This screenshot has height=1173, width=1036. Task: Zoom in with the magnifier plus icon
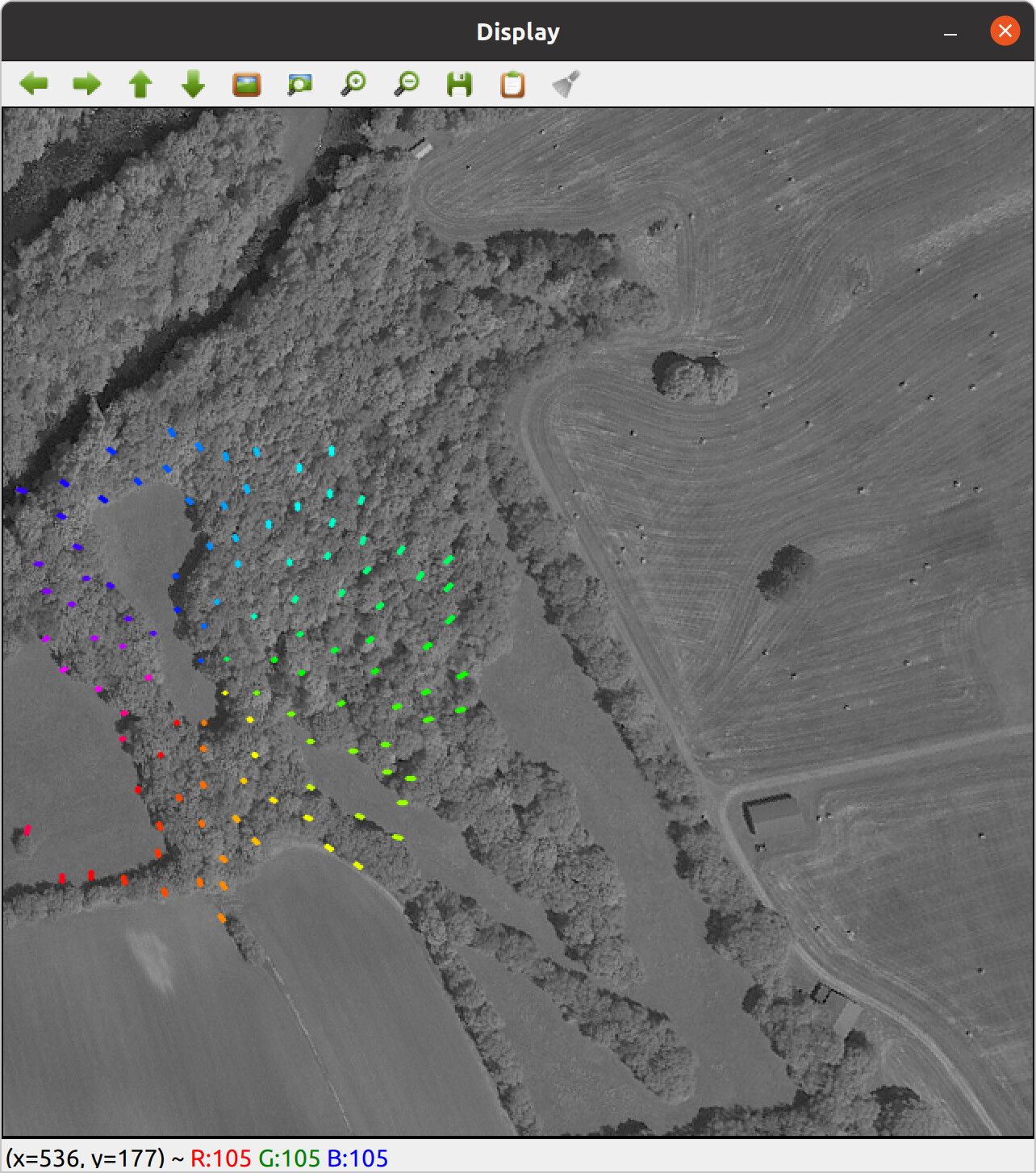click(x=353, y=84)
